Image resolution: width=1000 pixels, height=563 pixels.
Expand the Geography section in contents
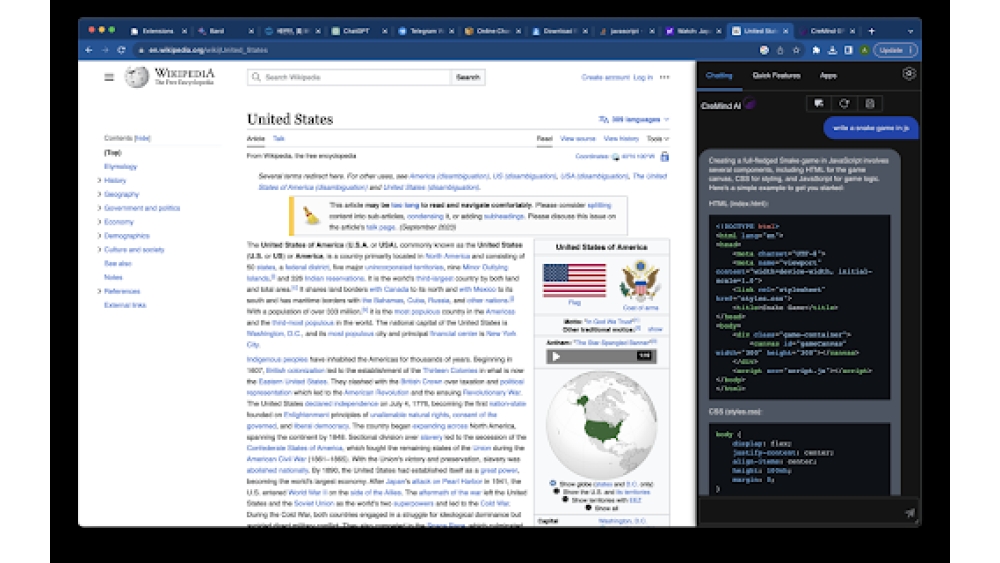click(99, 194)
